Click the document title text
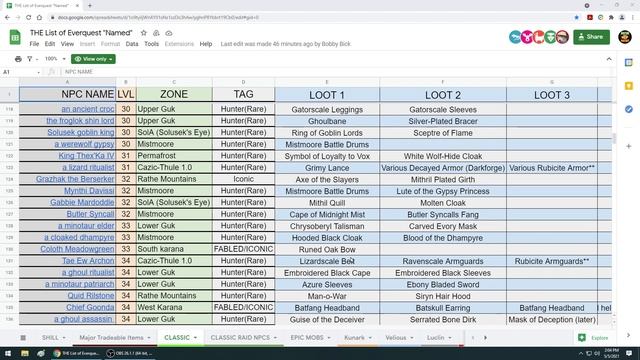The image size is (640, 360). [x=81, y=33]
